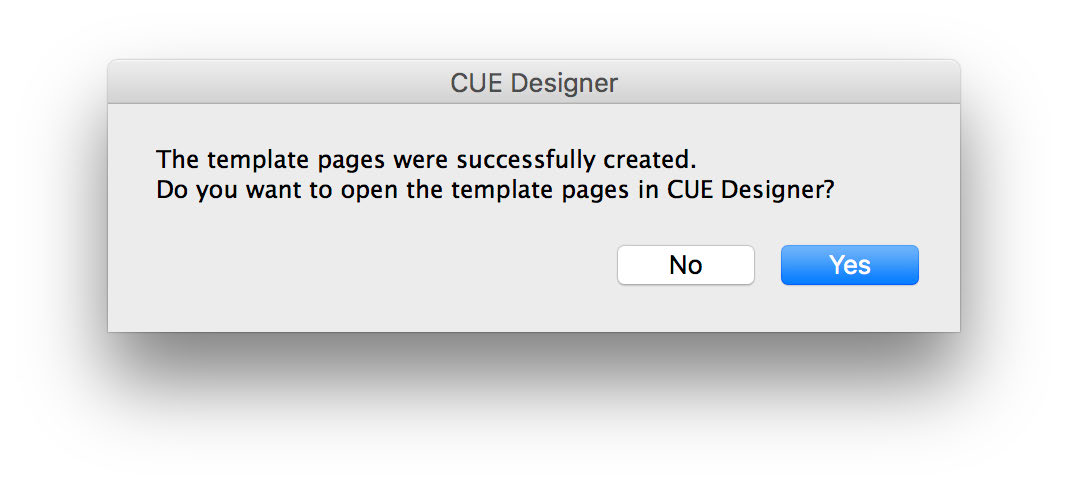1068x488 pixels.
Task: Click the "CUE Designer" dialog title text
Action: click(534, 82)
